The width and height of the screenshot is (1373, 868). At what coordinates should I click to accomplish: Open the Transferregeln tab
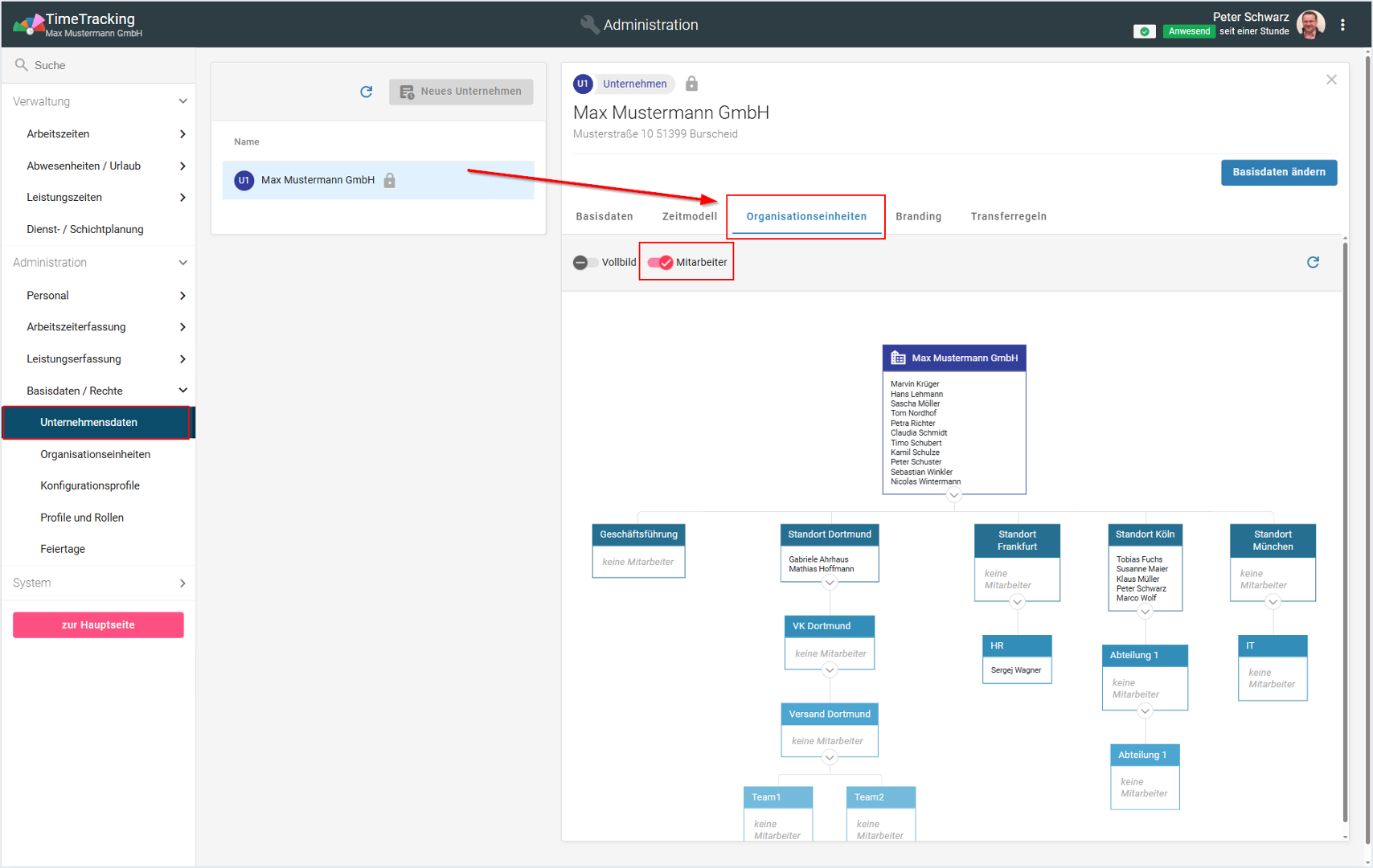coord(1008,216)
